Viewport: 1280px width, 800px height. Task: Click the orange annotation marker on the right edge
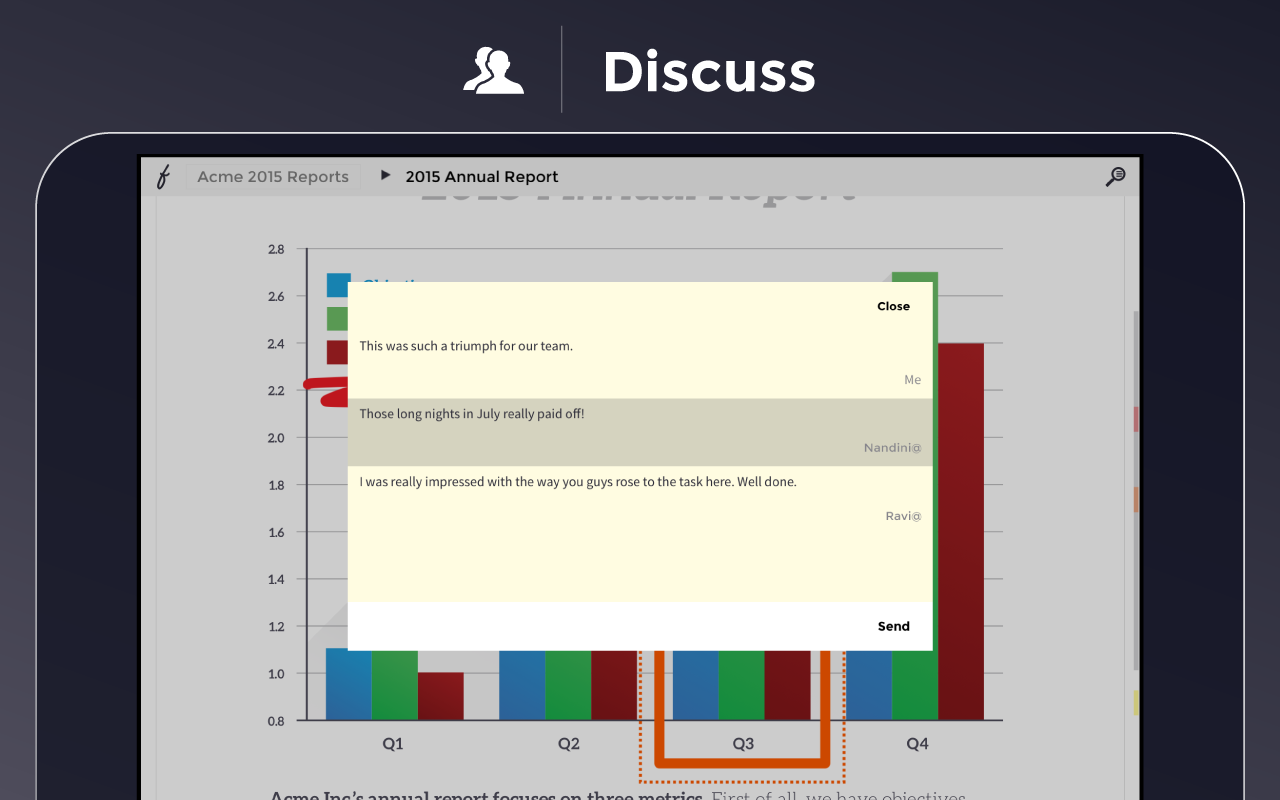coord(1136,499)
